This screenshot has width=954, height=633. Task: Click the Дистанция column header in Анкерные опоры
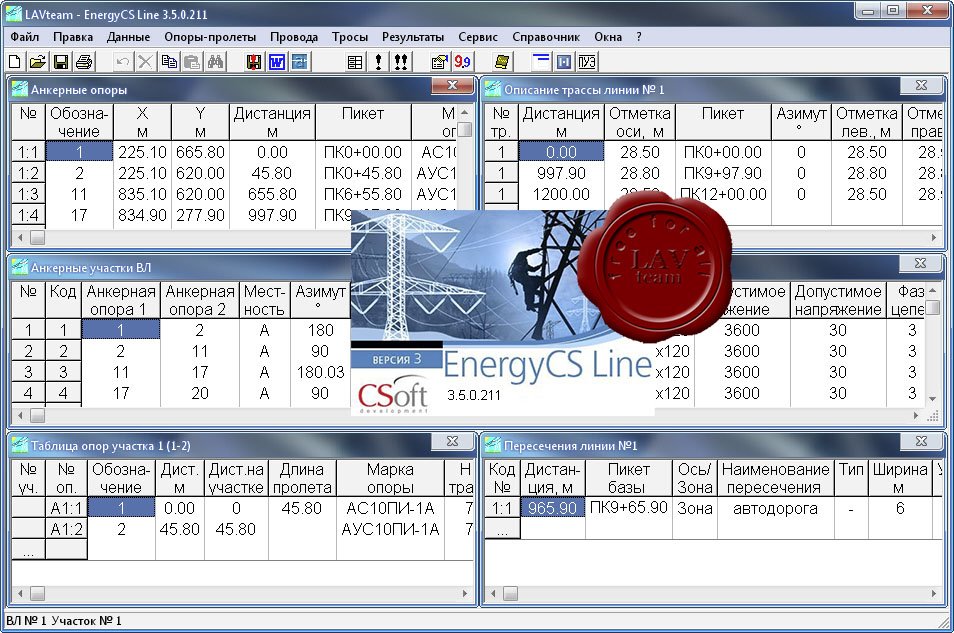click(x=272, y=122)
